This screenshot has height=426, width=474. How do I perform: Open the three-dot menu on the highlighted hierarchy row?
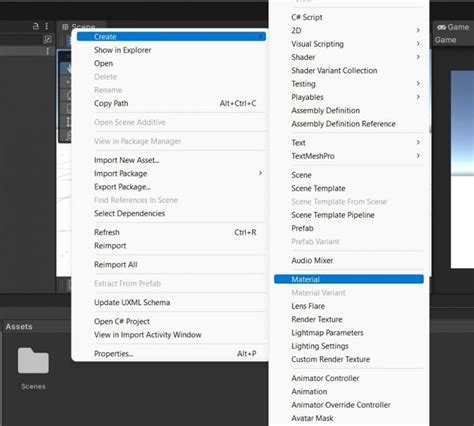tap(48, 51)
